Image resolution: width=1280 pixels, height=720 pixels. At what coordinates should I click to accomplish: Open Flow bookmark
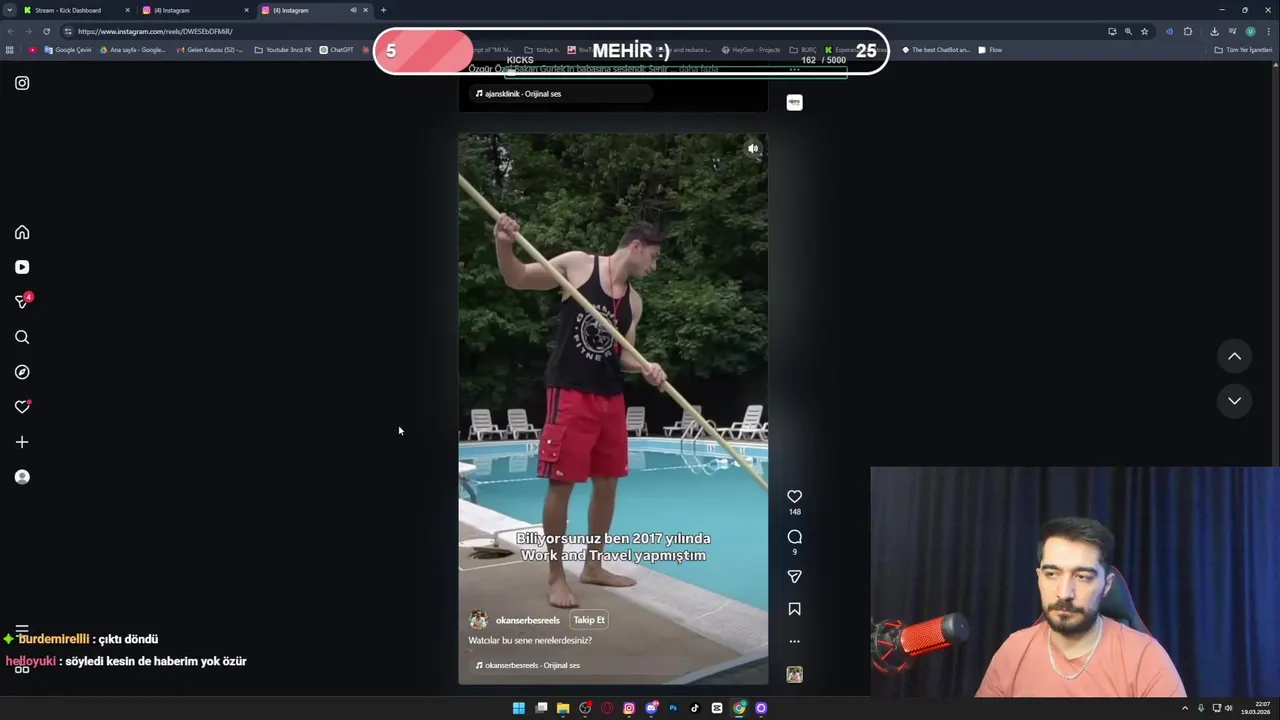point(990,50)
